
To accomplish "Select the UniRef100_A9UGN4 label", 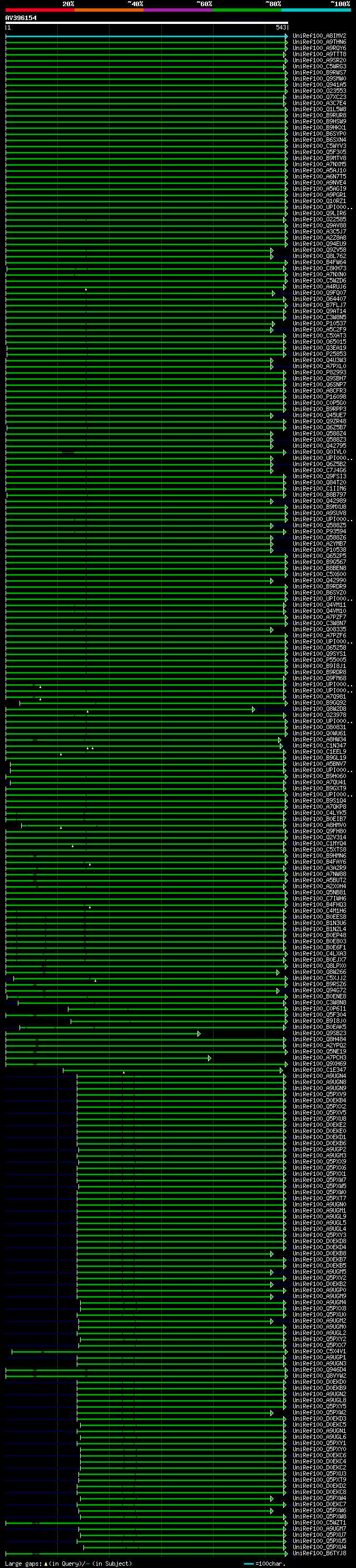I will (x=319, y=1076).
